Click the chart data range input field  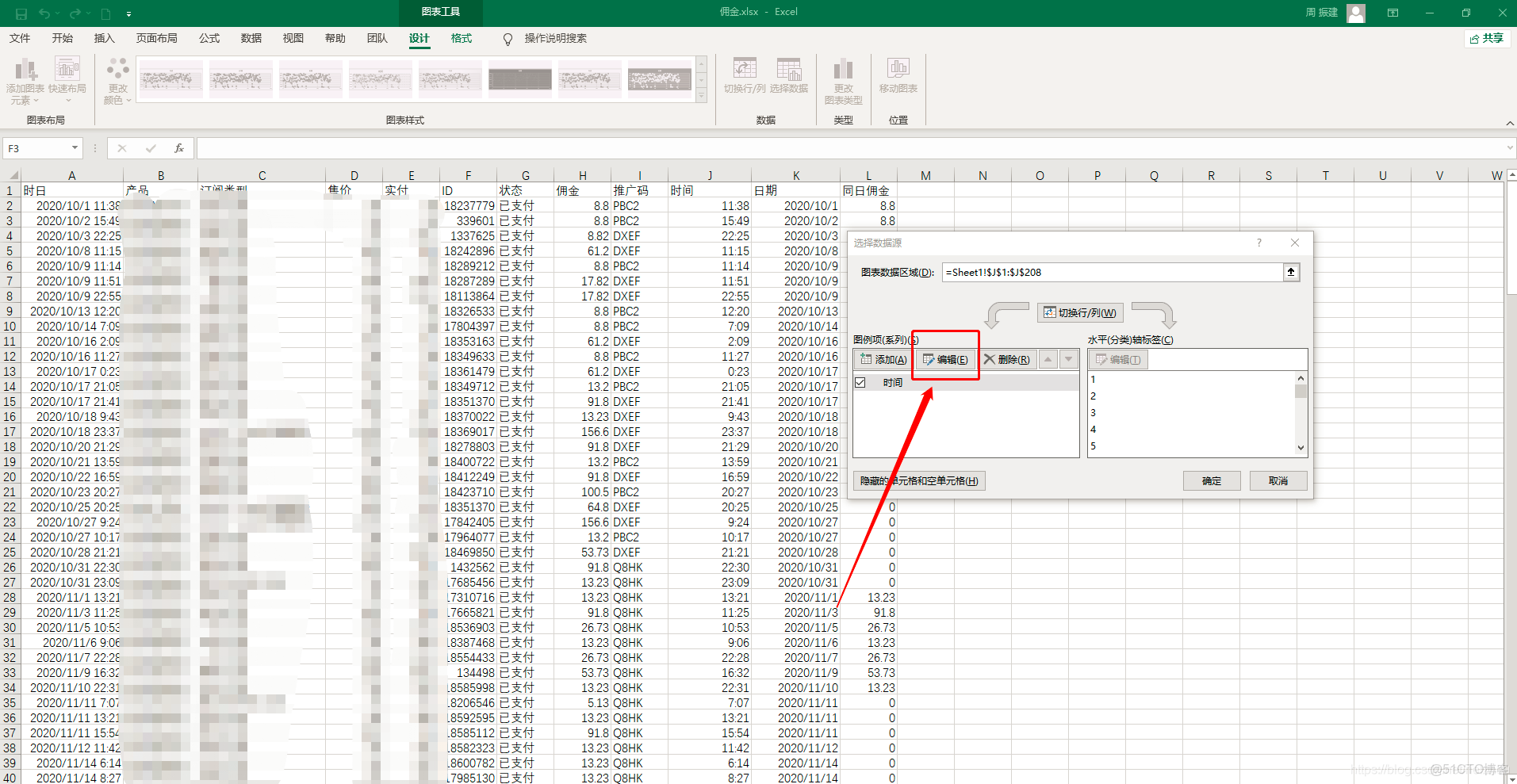point(1113,272)
